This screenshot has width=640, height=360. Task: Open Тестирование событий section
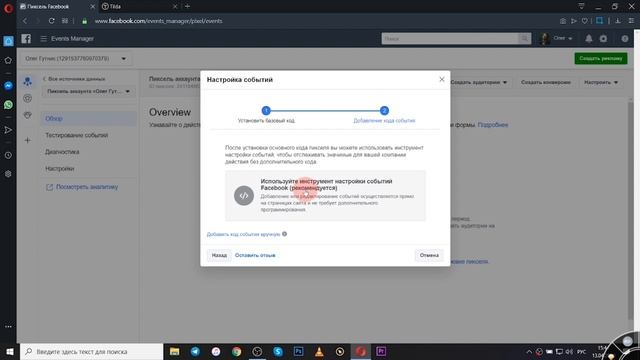point(77,135)
